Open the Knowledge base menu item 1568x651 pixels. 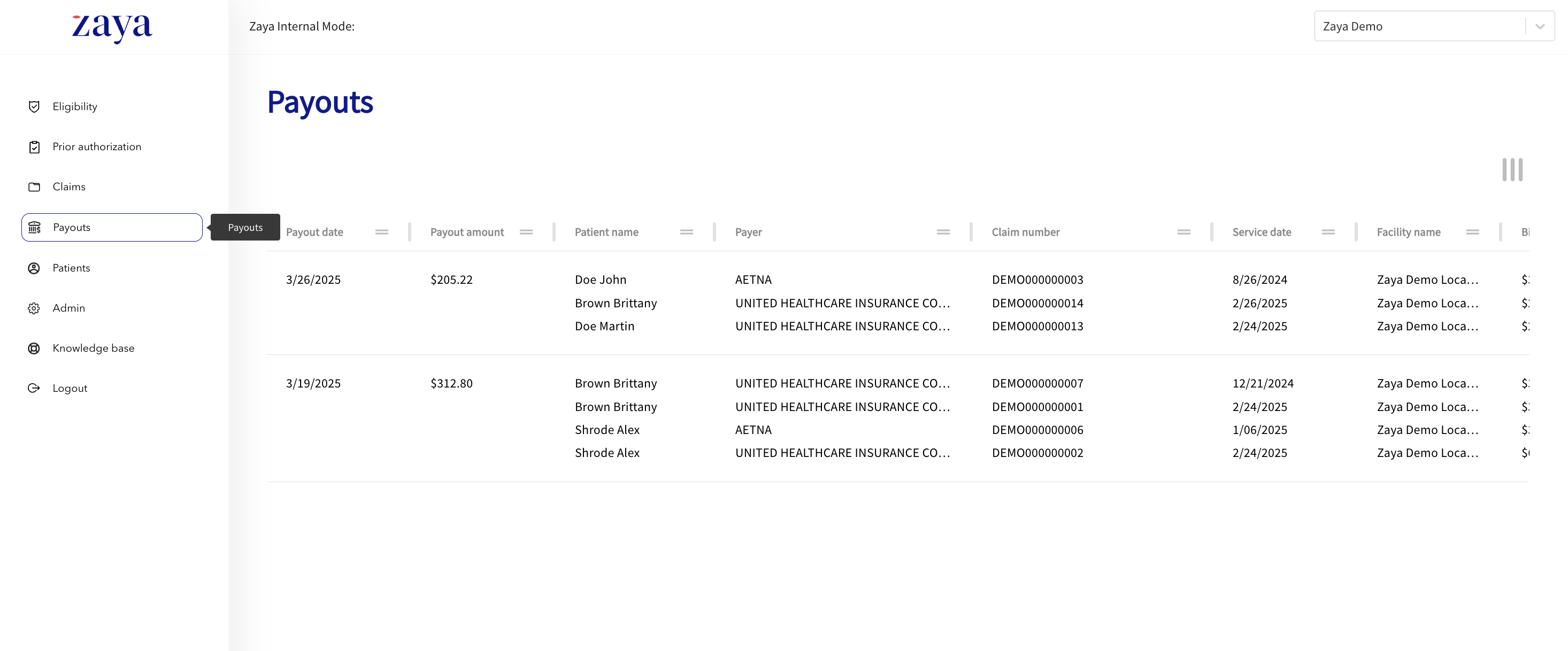tap(93, 348)
